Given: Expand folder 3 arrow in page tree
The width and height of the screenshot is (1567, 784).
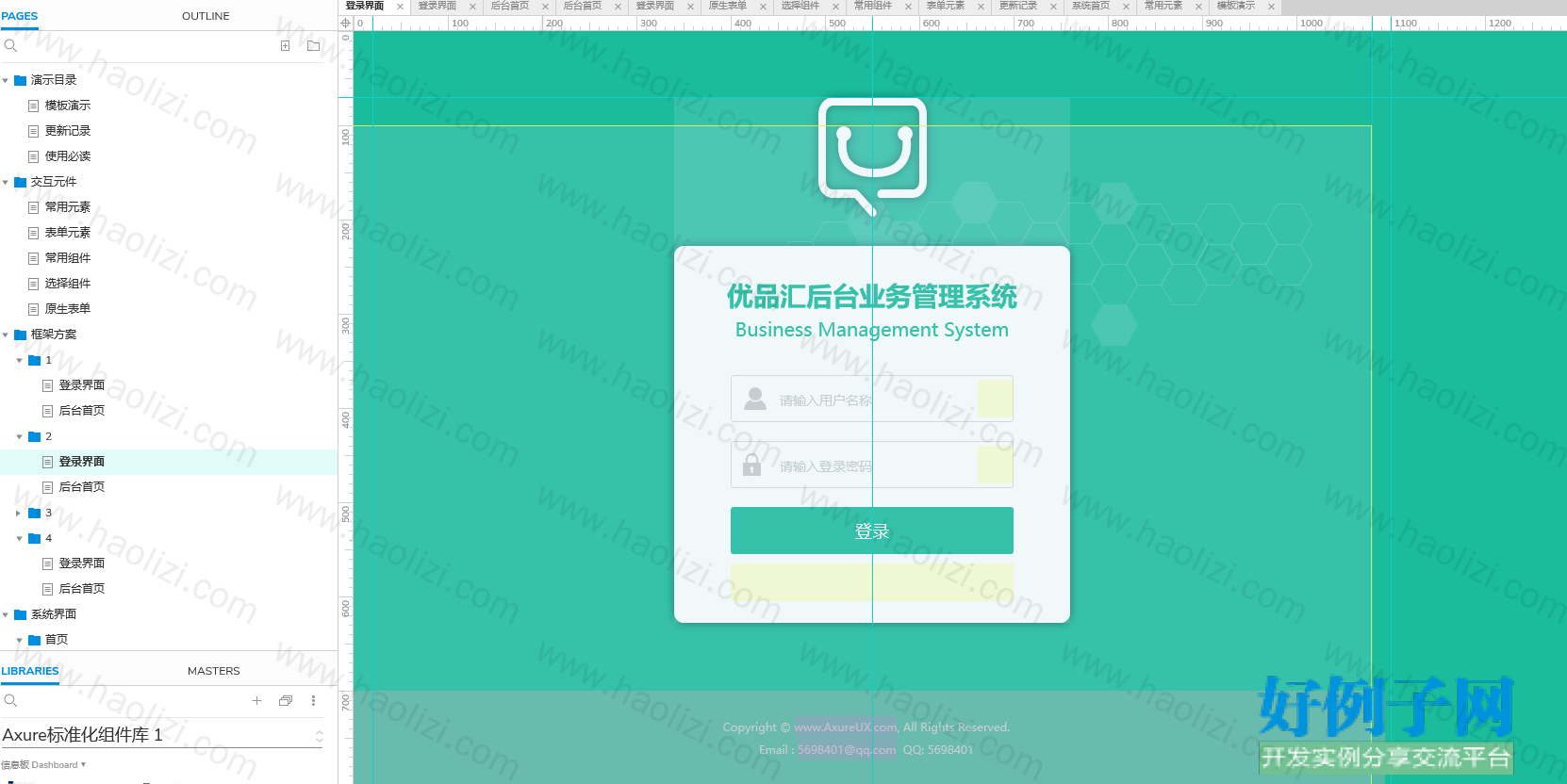Looking at the screenshot, I should 19,513.
